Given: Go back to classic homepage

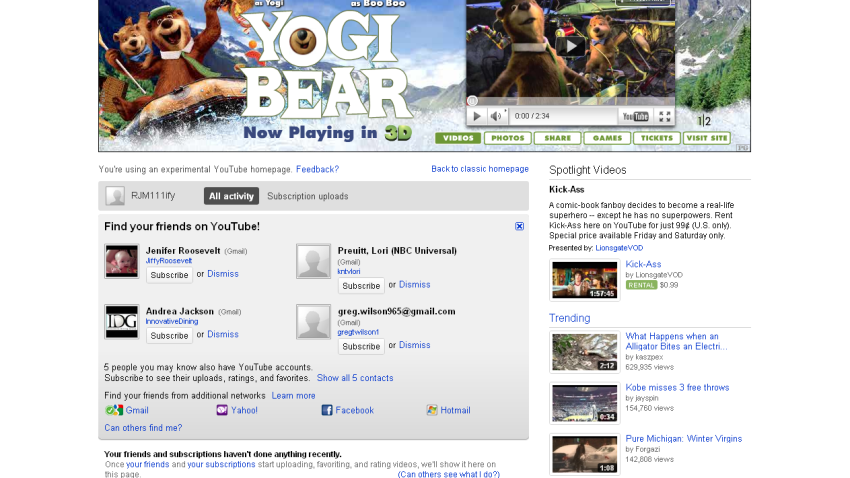Looking at the screenshot, I should click(480, 169).
